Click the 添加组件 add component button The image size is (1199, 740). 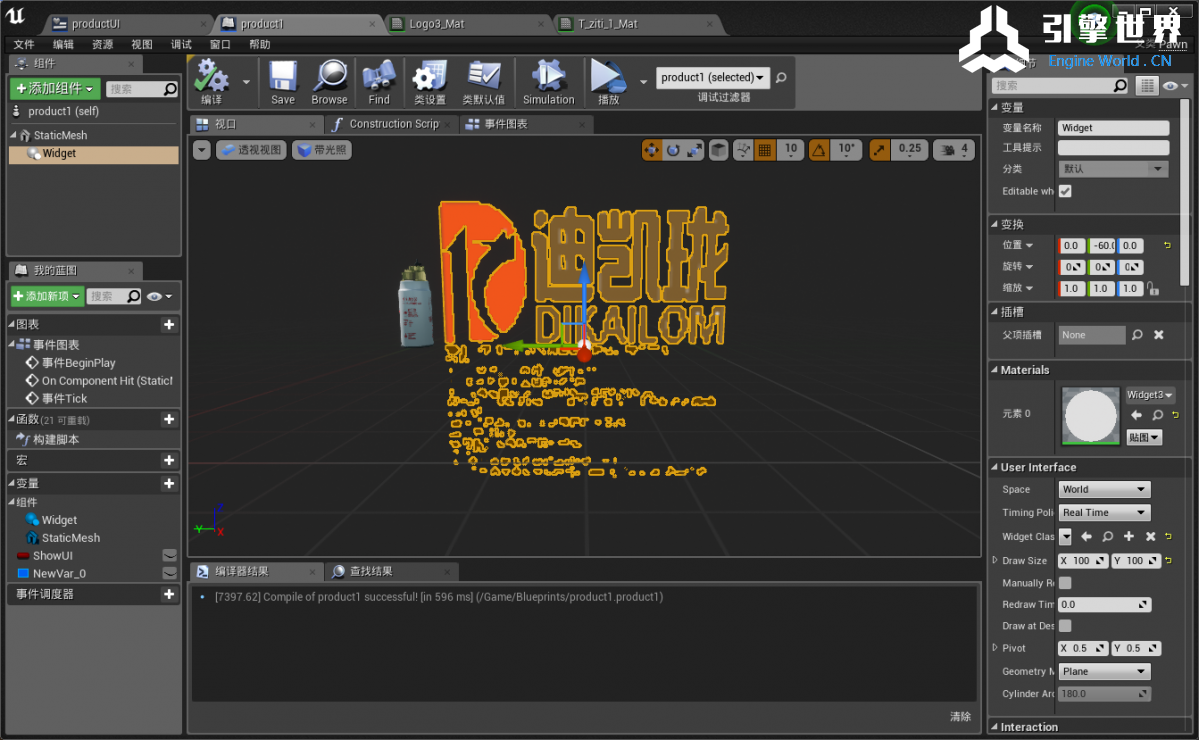pos(55,89)
